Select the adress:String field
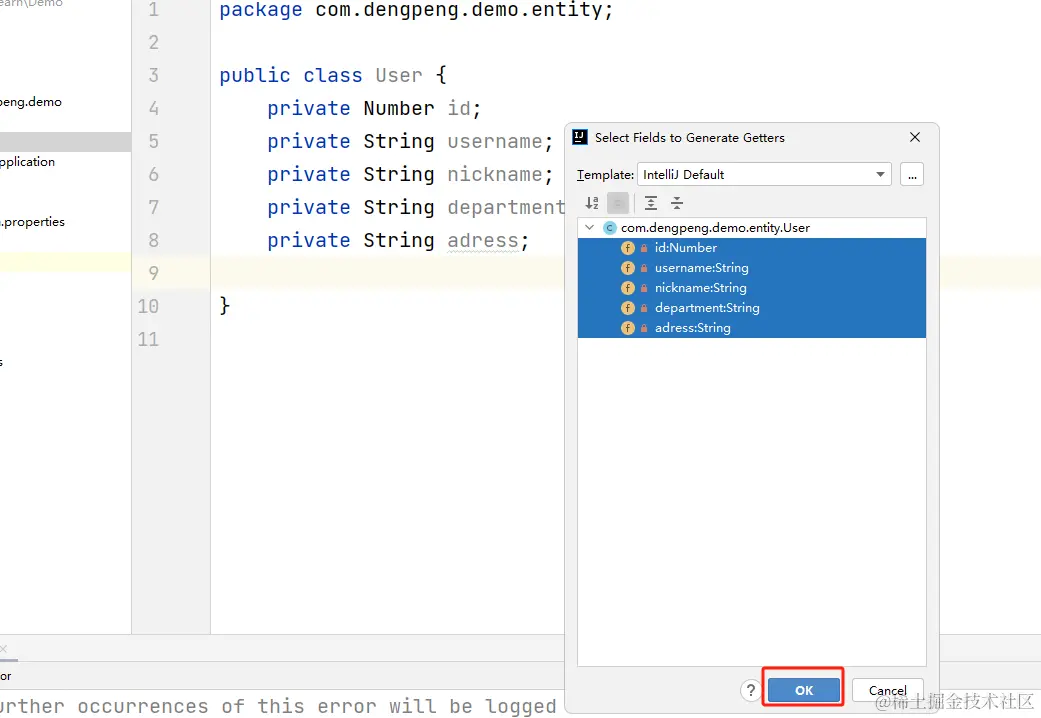The height and width of the screenshot is (718, 1041). click(x=752, y=327)
